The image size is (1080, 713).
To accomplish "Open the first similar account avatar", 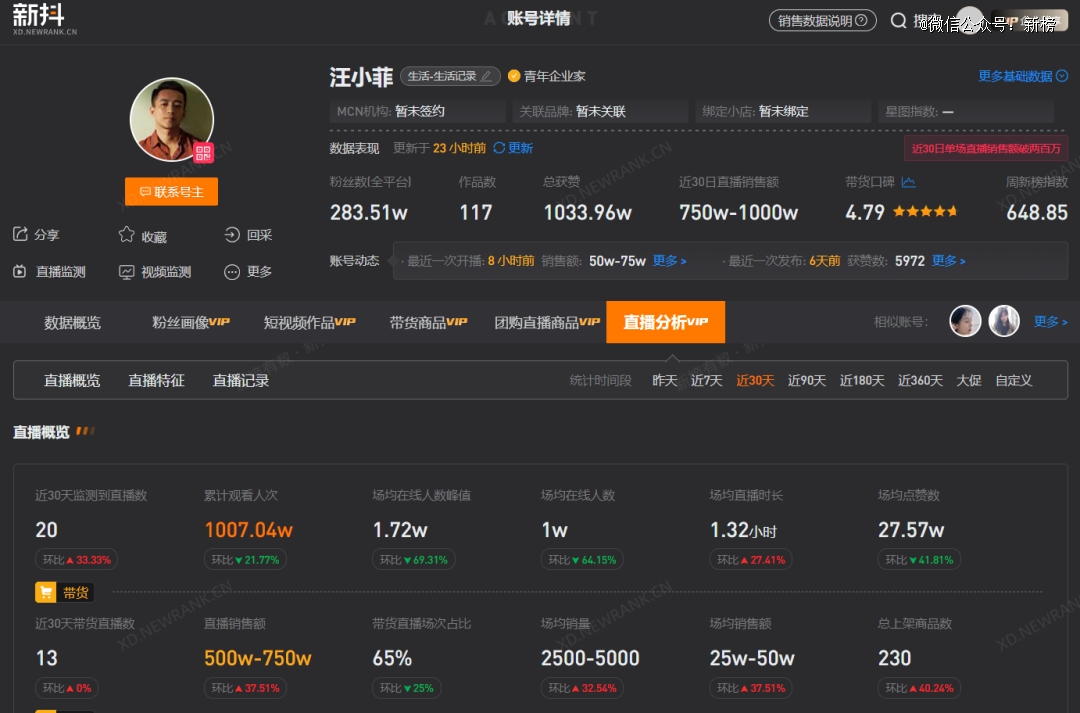I will pyautogui.click(x=965, y=321).
